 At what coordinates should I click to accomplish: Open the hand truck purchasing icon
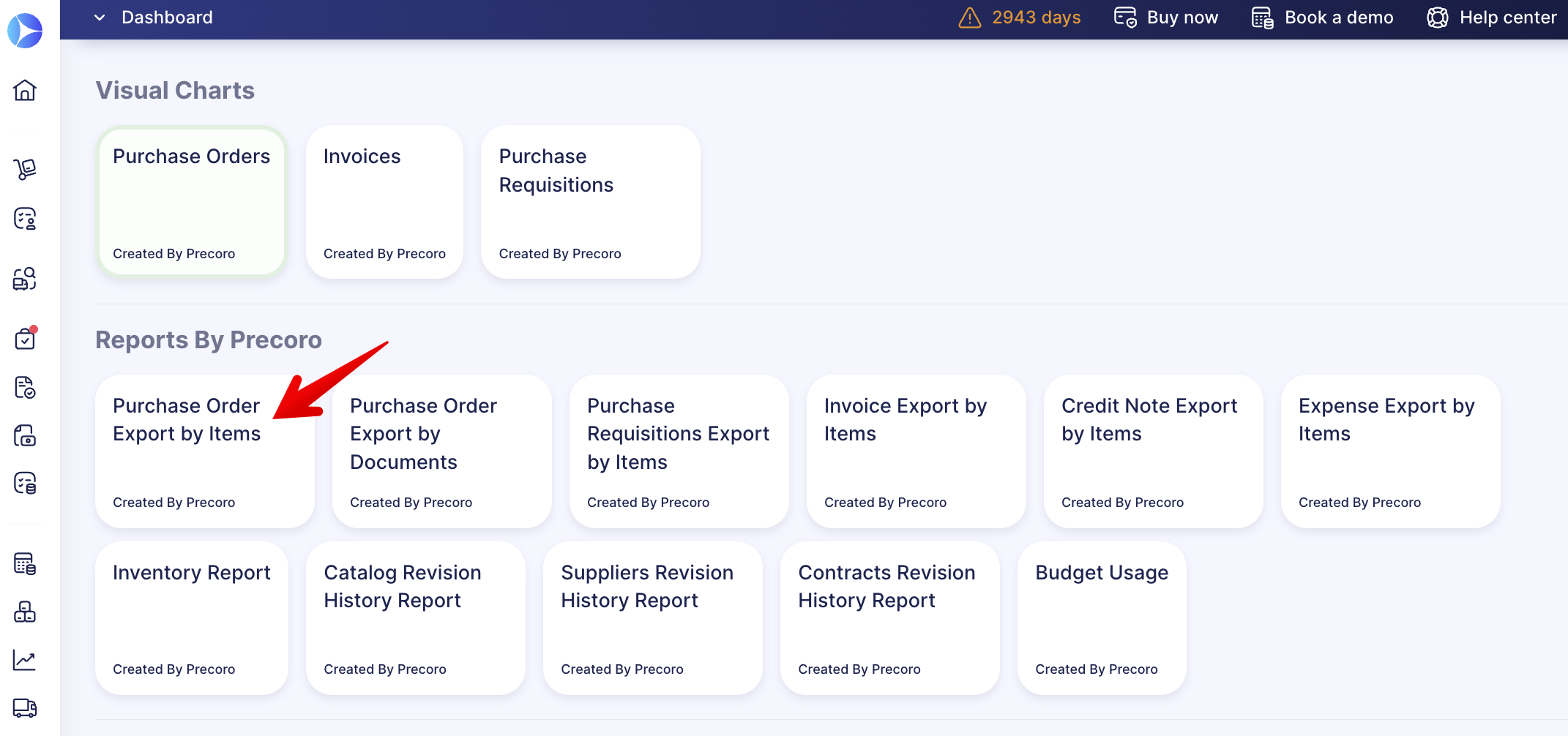tap(25, 169)
